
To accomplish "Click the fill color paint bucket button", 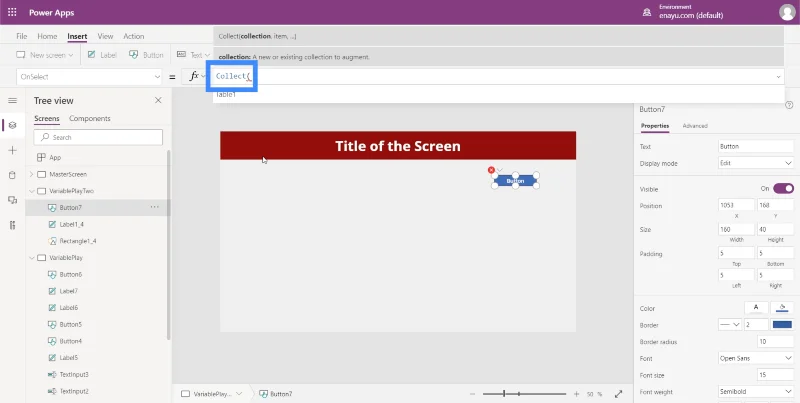I will click(782, 308).
